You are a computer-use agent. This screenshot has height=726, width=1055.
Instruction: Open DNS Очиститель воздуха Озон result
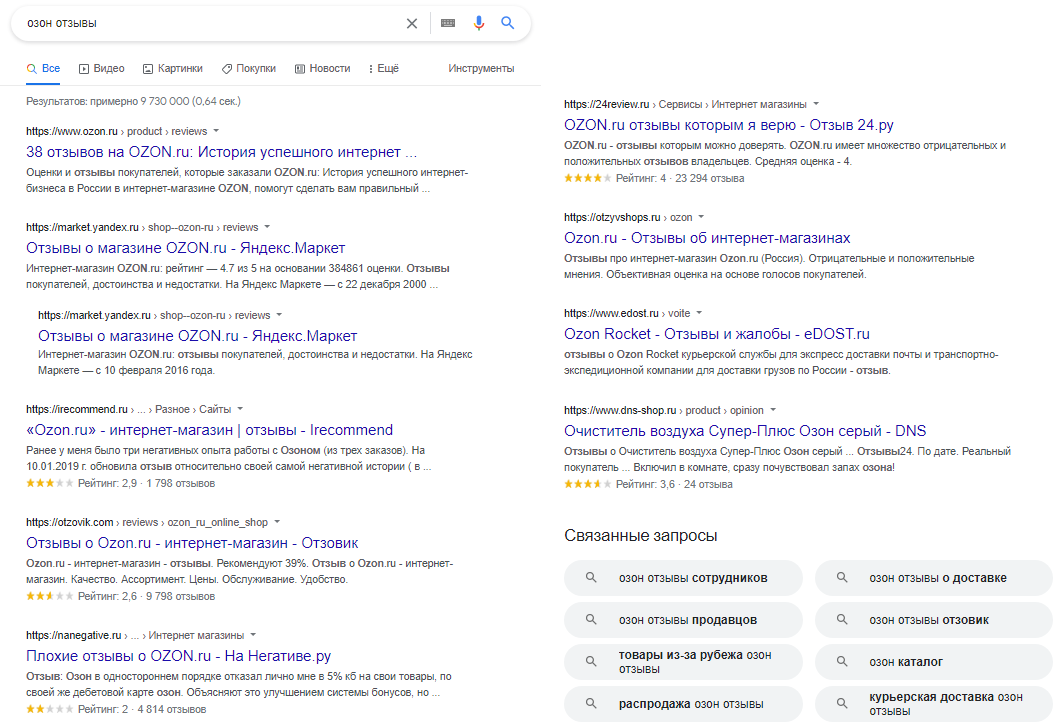[745, 431]
